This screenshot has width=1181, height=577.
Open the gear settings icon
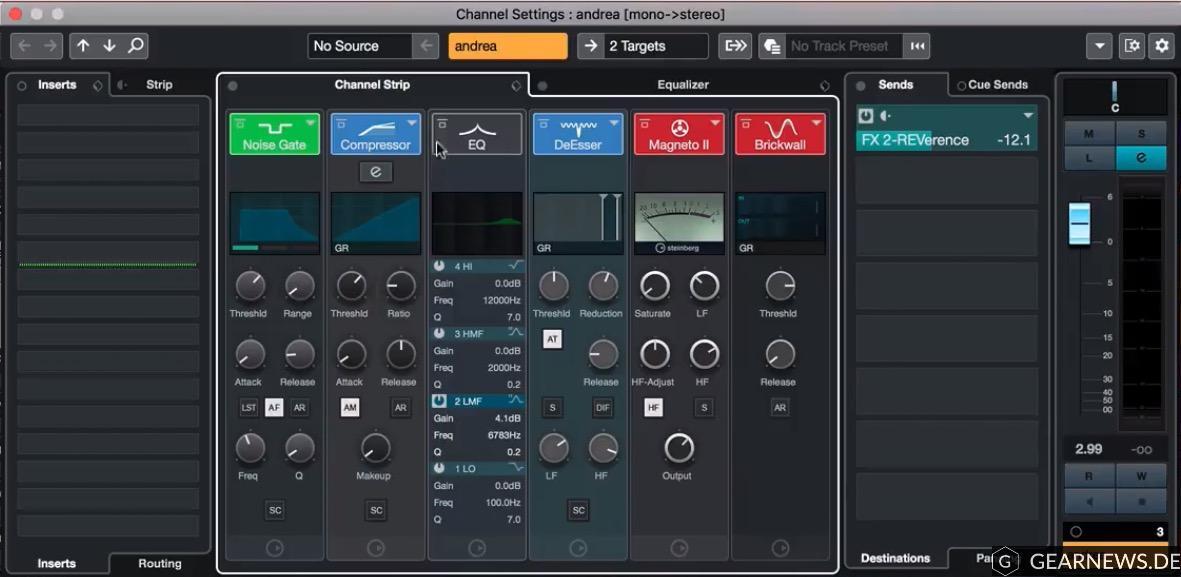coord(1161,46)
